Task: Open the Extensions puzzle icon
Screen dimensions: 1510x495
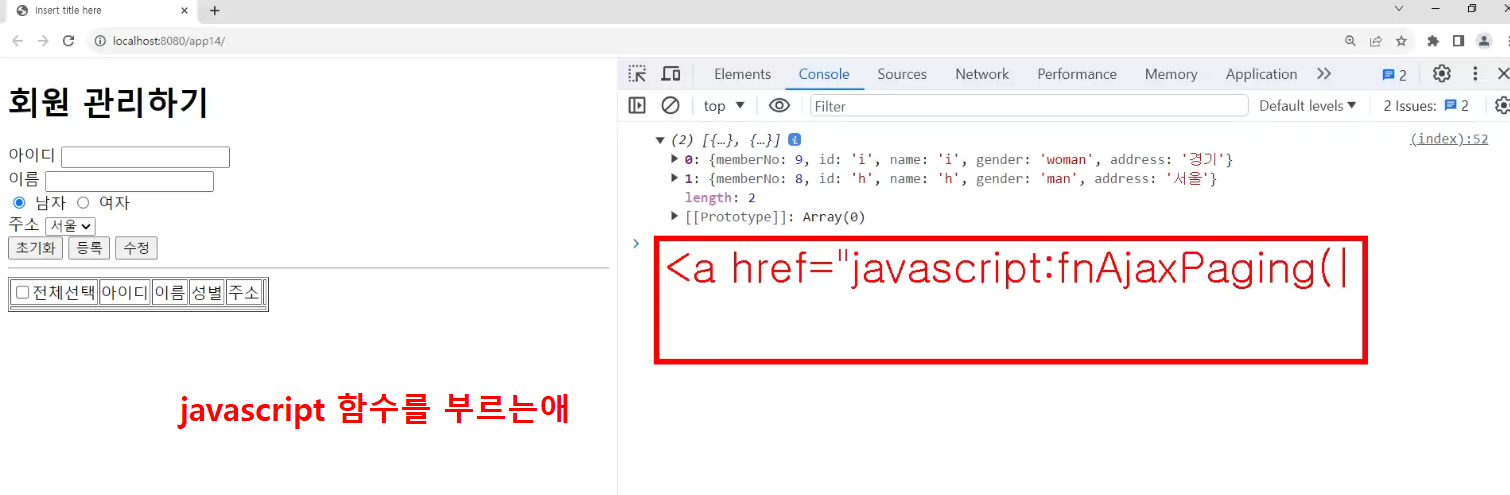Action: pyautogui.click(x=1433, y=41)
